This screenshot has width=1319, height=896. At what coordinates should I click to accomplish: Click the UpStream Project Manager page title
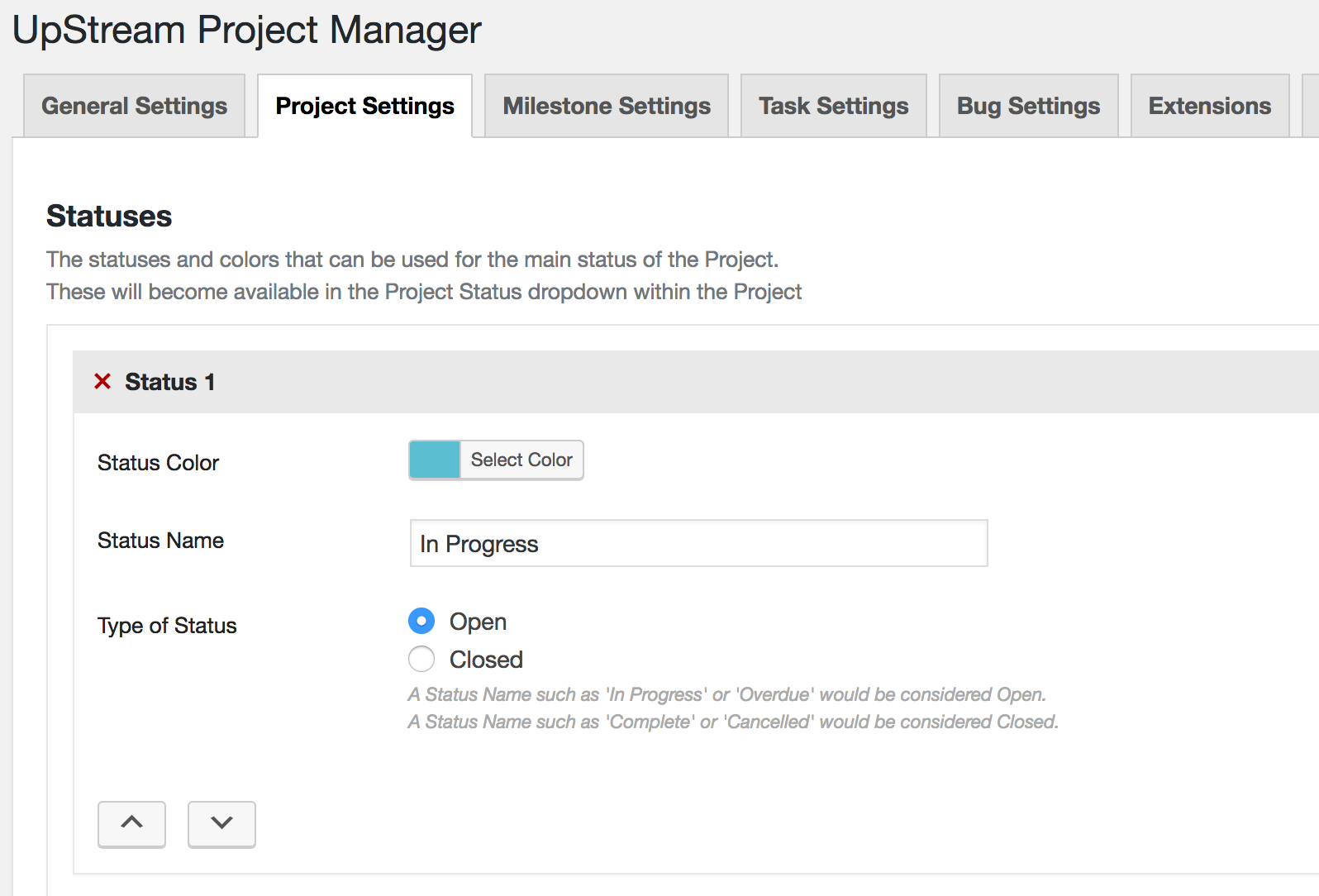tap(246, 30)
